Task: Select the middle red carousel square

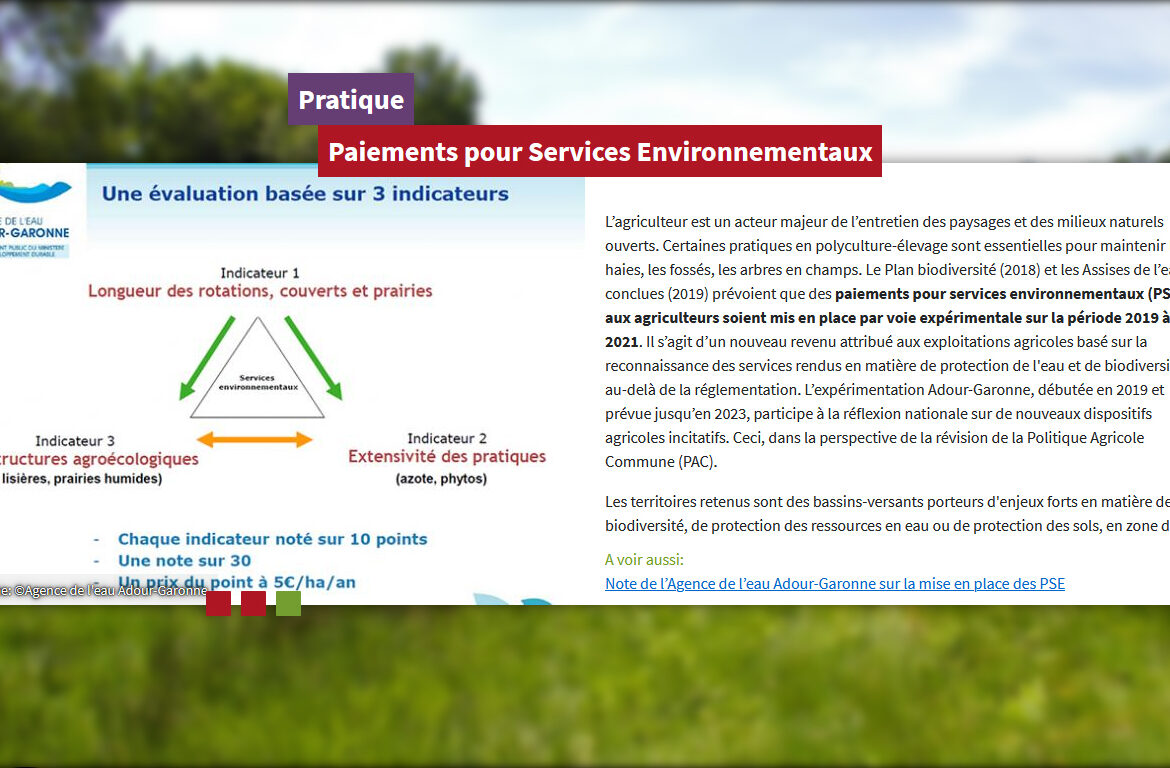Action: pos(254,603)
